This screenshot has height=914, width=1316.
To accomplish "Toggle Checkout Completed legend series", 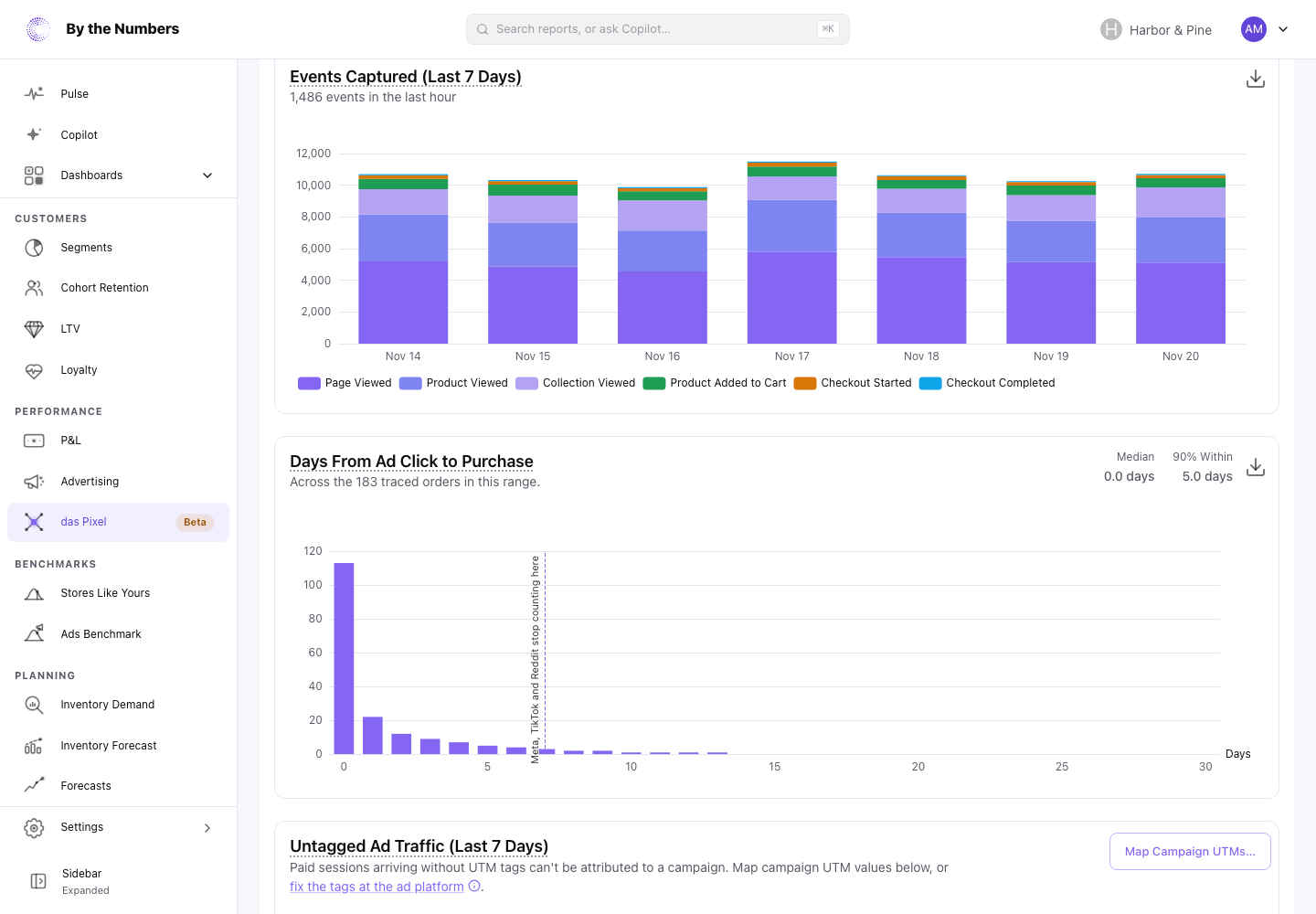I will (x=987, y=383).
